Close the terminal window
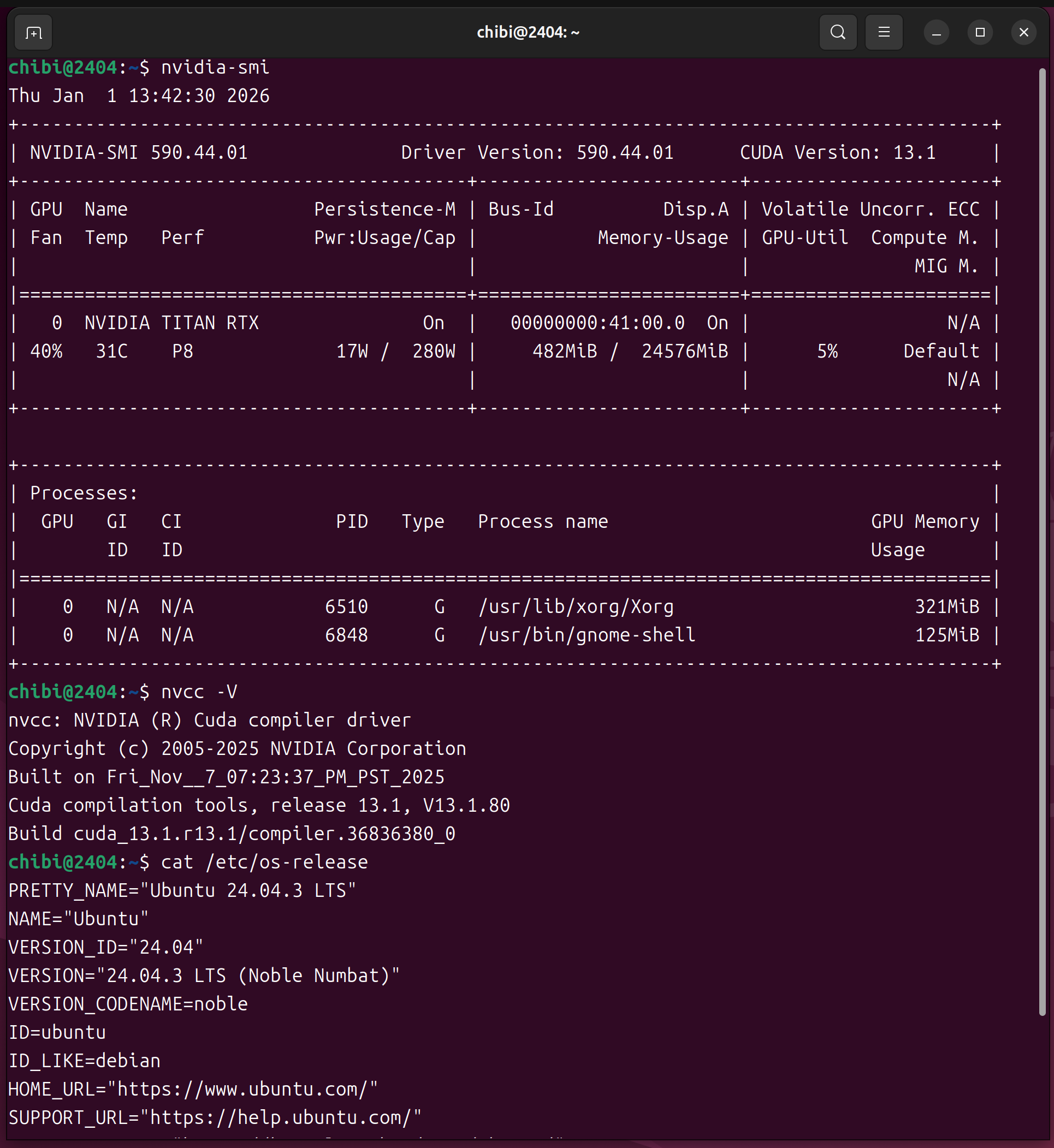This screenshot has height=1148, width=1054. tap(1023, 33)
